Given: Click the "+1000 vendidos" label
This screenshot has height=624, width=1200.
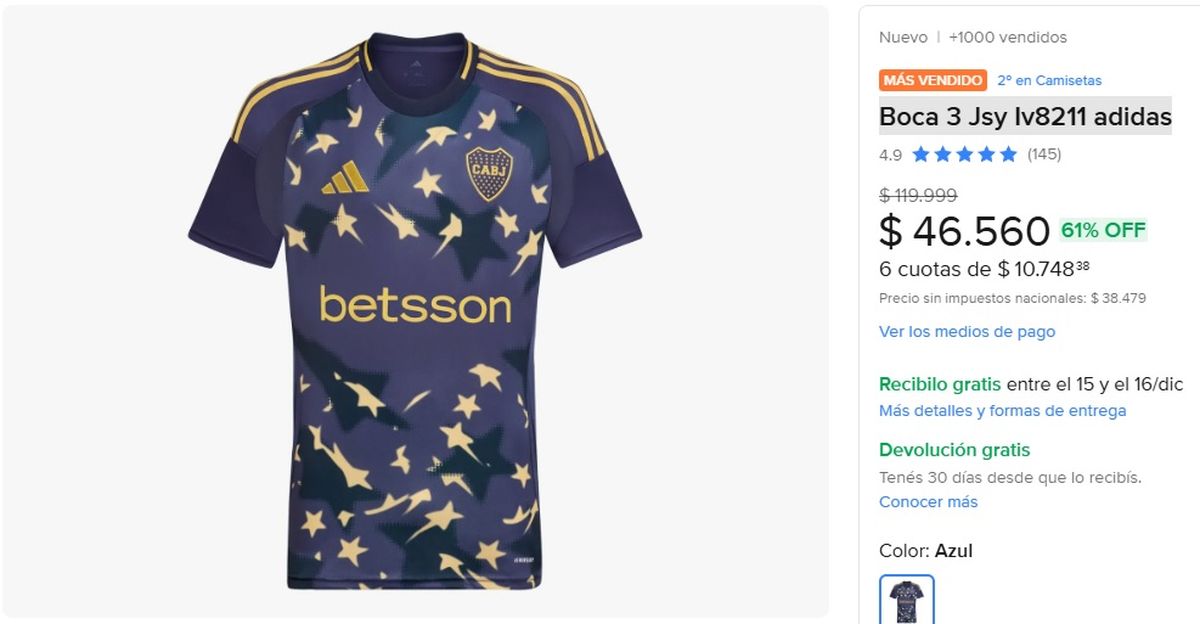Looking at the screenshot, I should 1008,37.
